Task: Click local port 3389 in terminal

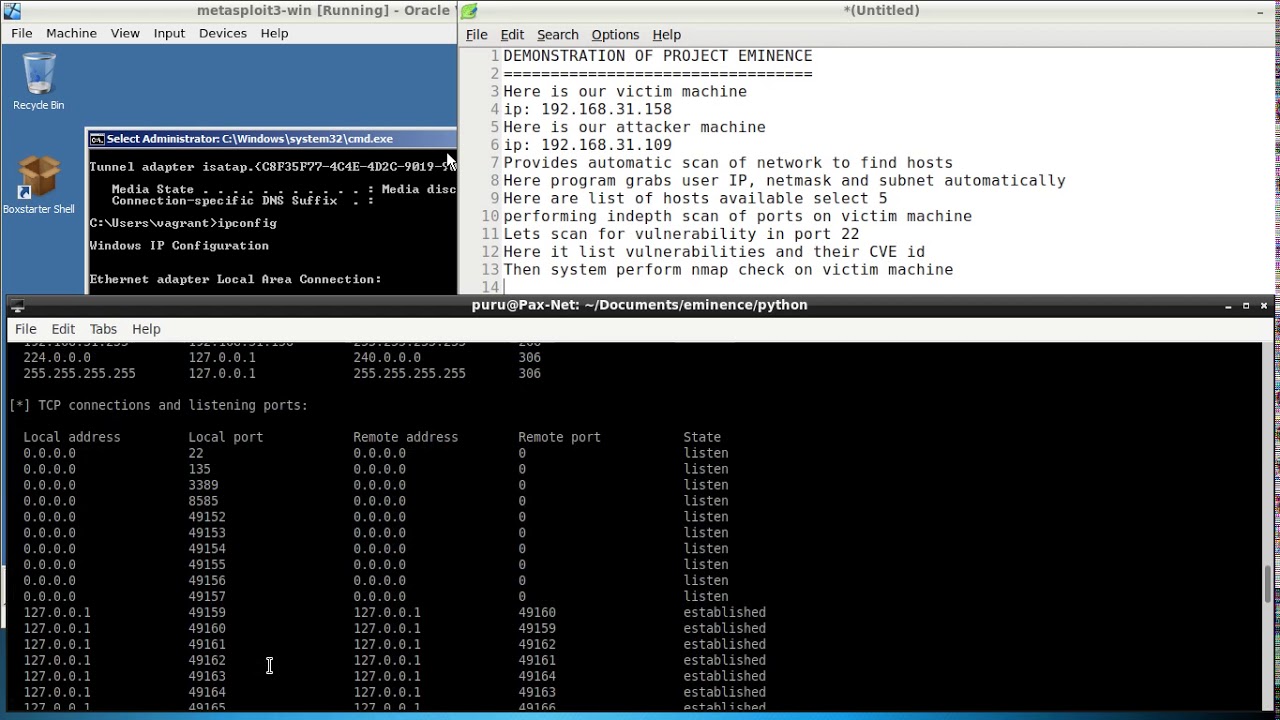Action: pyautogui.click(x=203, y=485)
